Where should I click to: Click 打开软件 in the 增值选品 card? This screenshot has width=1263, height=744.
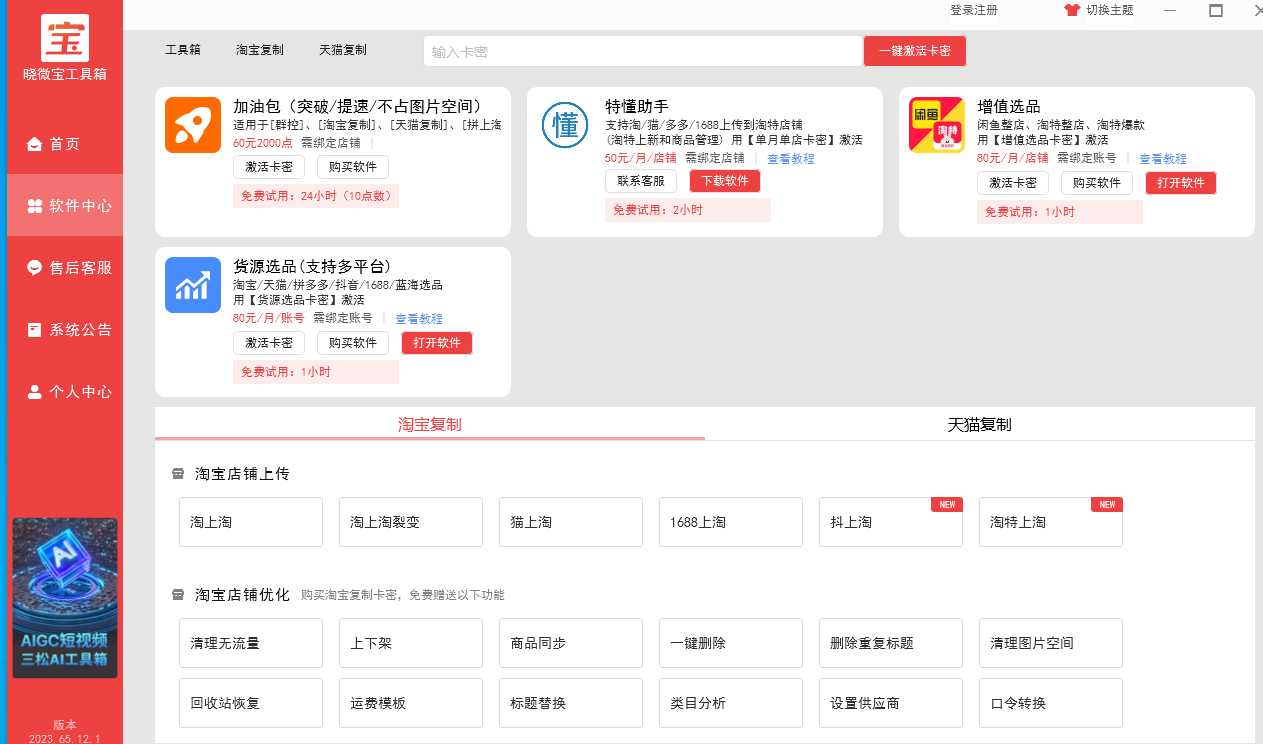pyautogui.click(x=1181, y=183)
